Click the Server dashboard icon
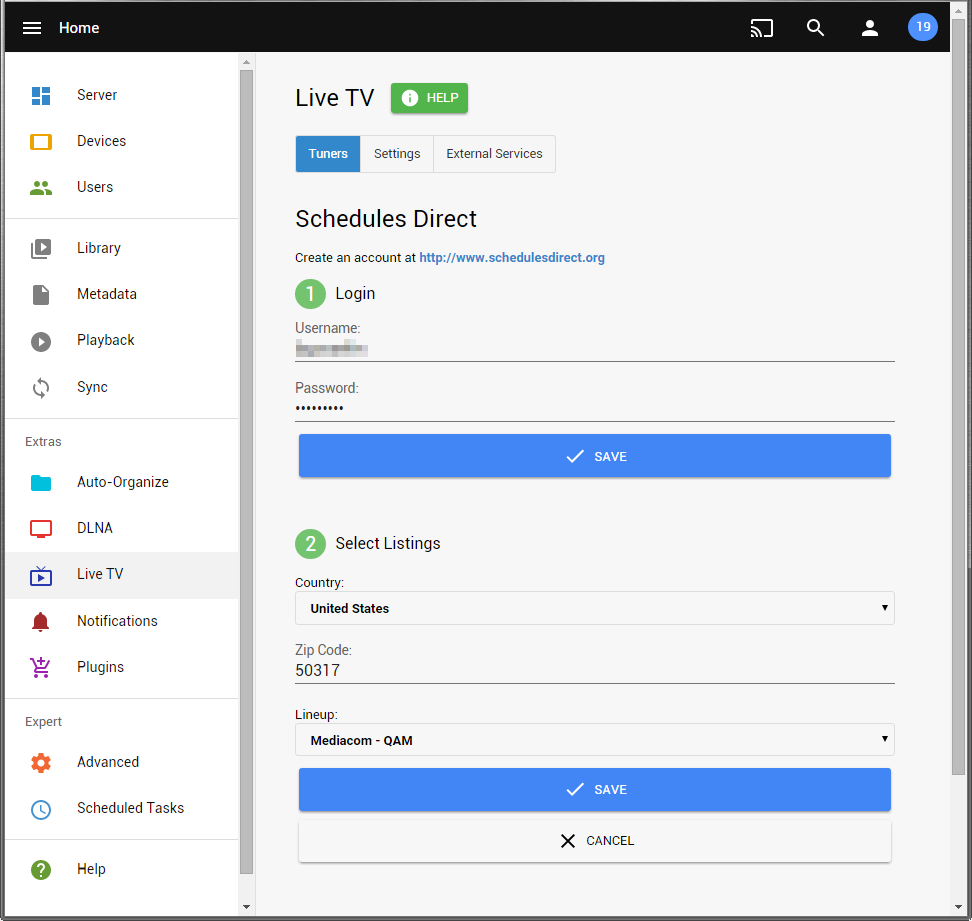 coord(41,95)
